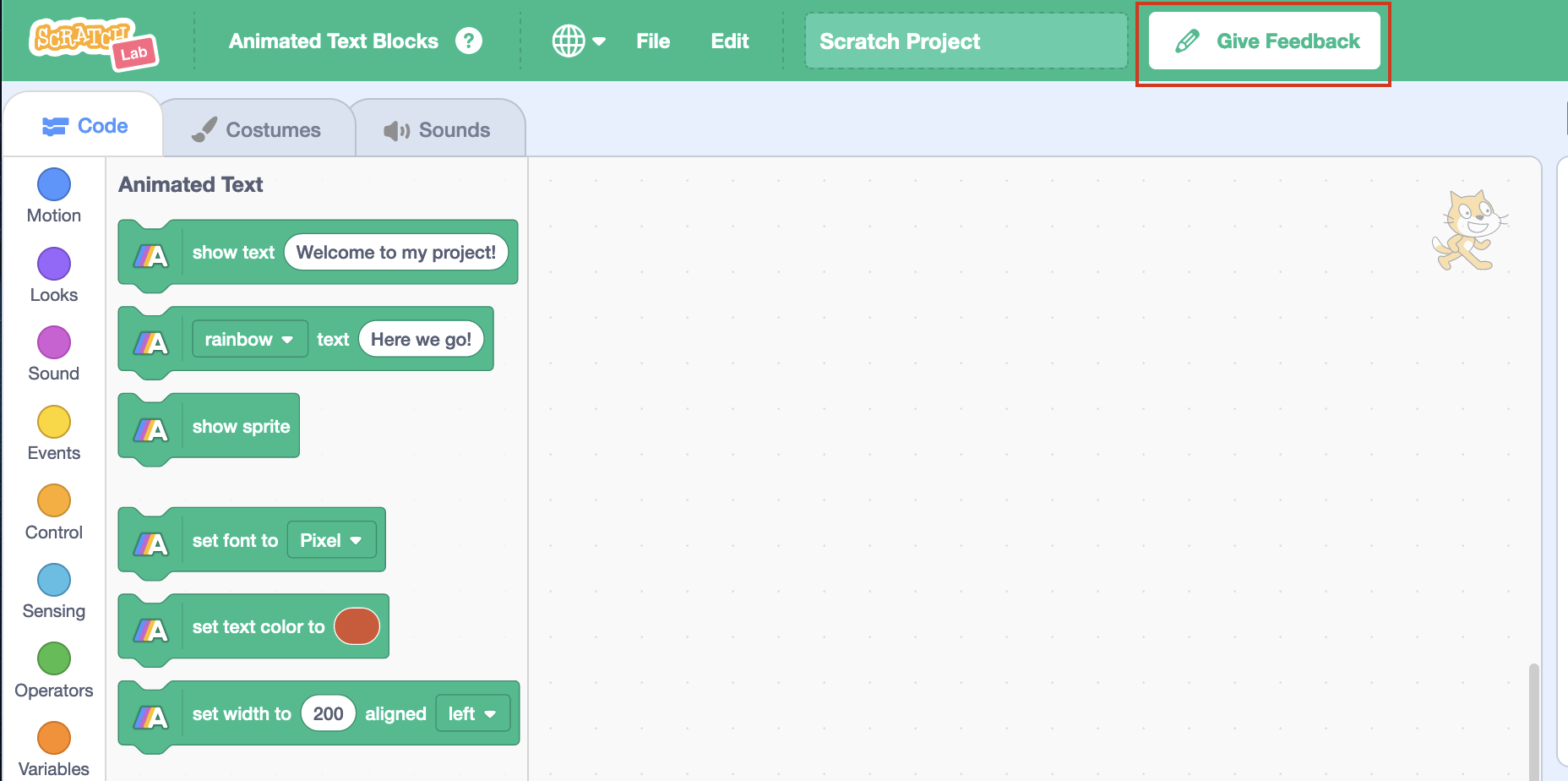Click the Scratch Project title field

pyautogui.click(x=966, y=41)
